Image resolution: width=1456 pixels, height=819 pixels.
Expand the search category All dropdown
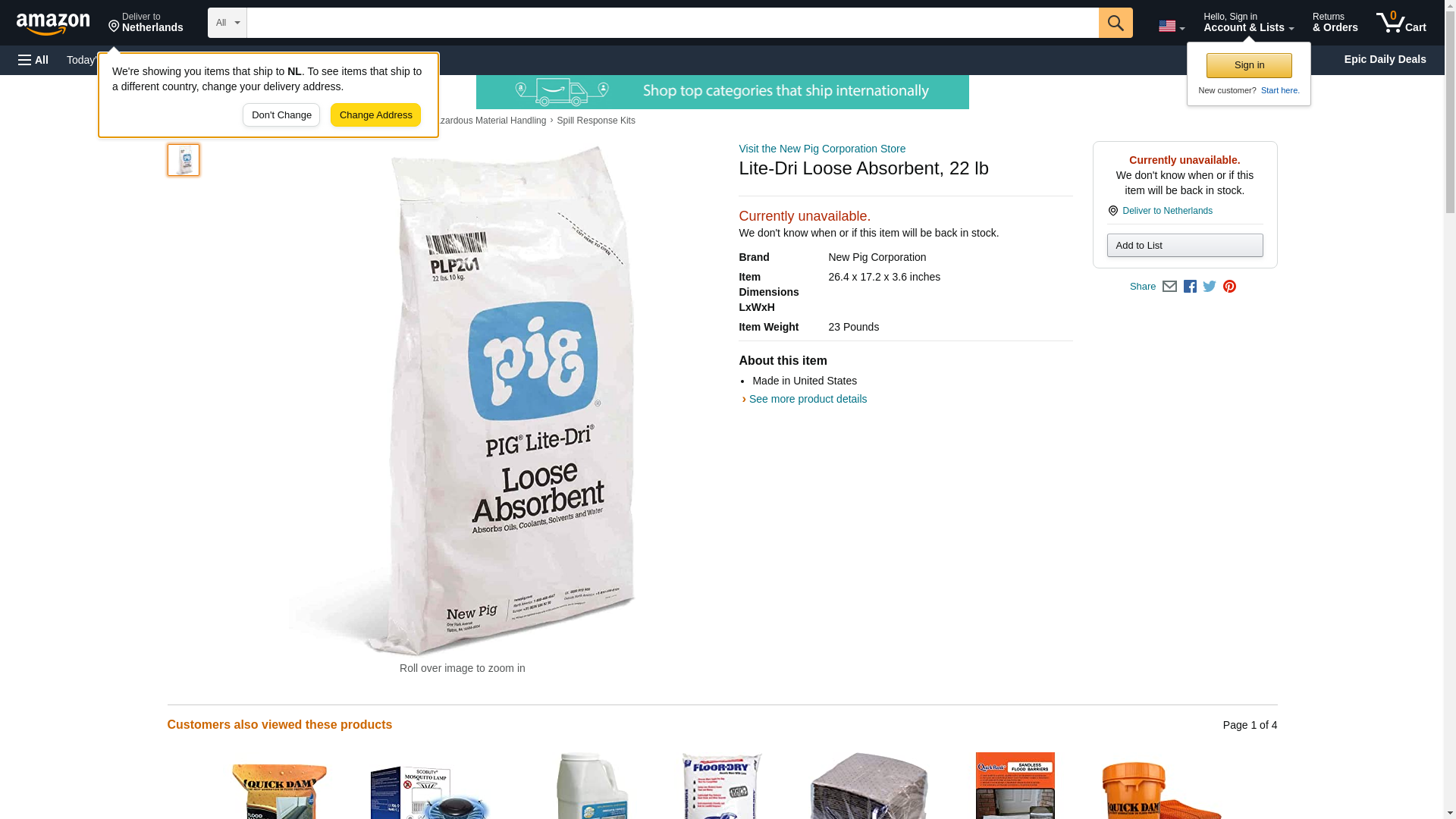tap(227, 23)
